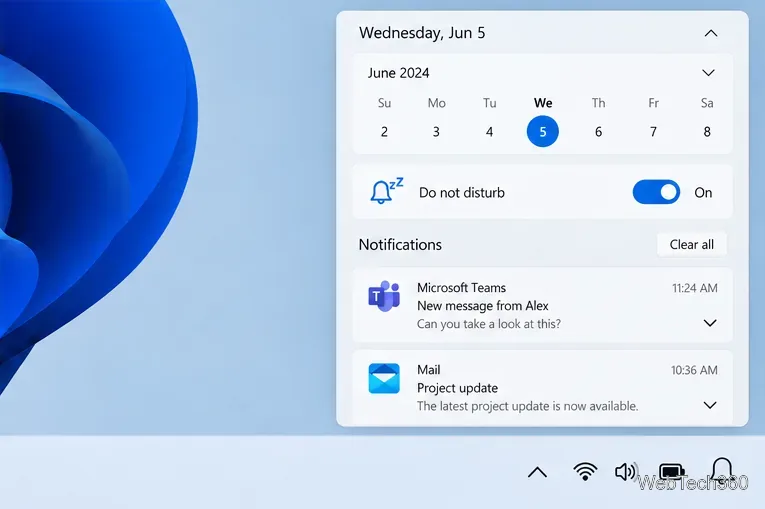Select Thursday 6 in calendar
Screen dimensions: 765x509
[x=599, y=132]
